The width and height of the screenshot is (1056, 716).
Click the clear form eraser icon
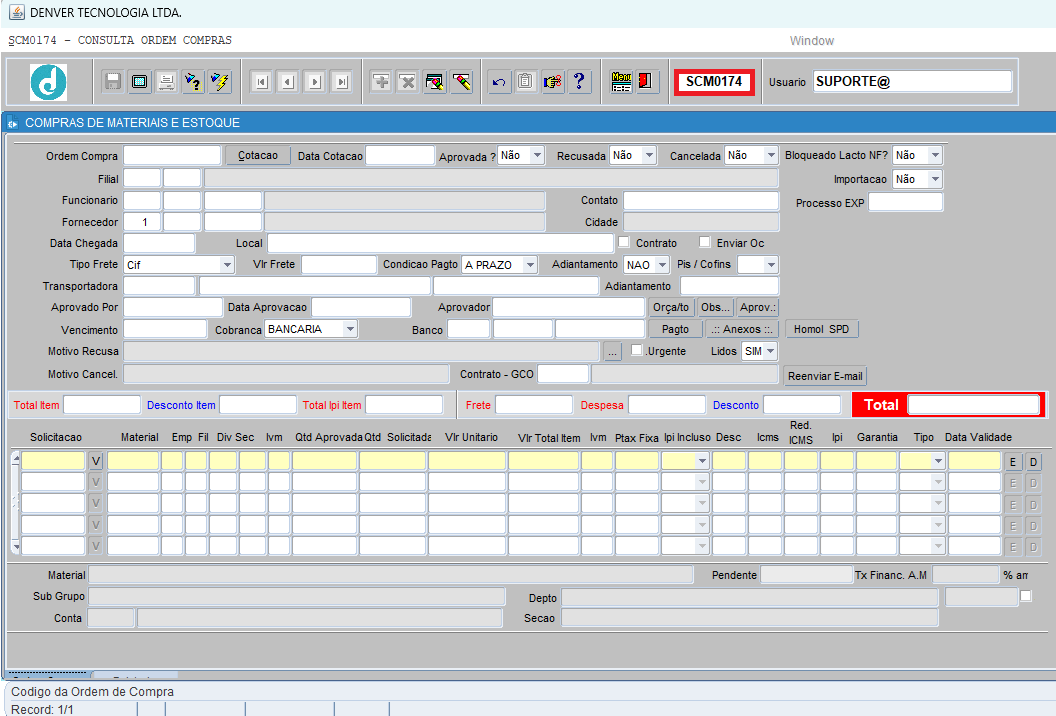tap(461, 82)
